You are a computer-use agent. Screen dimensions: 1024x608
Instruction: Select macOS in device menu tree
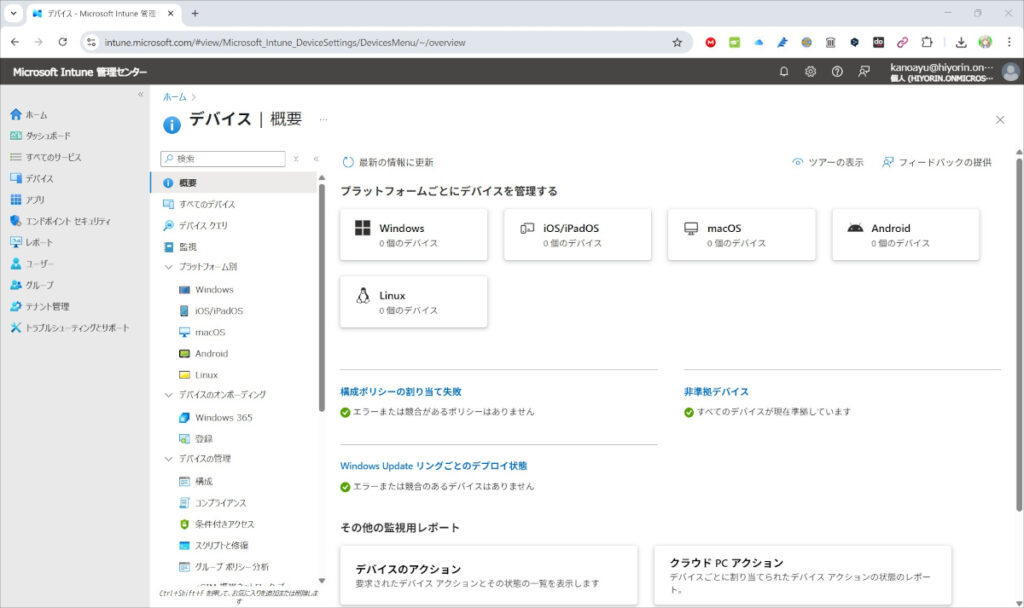tap(202, 332)
